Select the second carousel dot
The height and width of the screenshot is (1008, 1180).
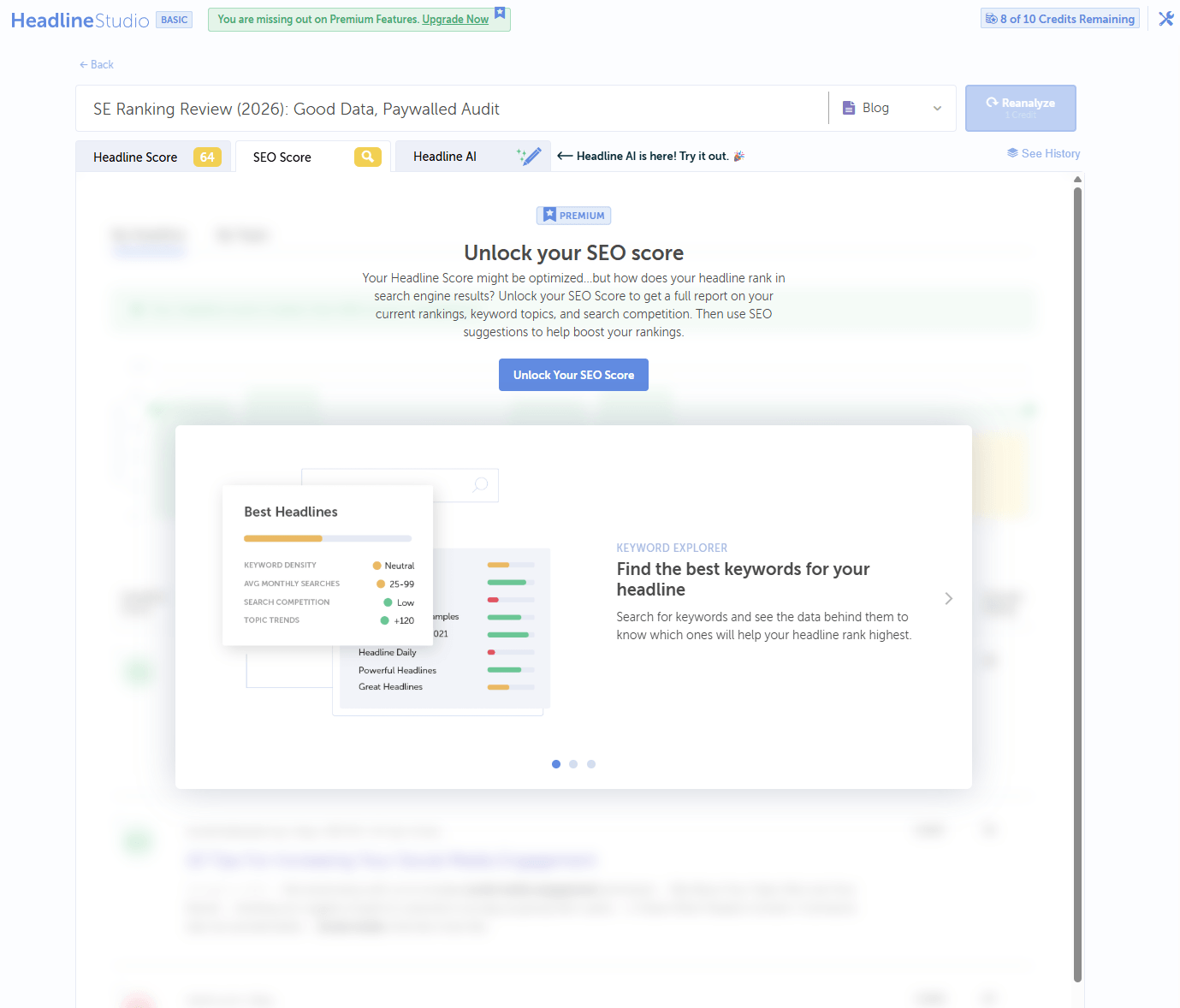[x=573, y=764]
